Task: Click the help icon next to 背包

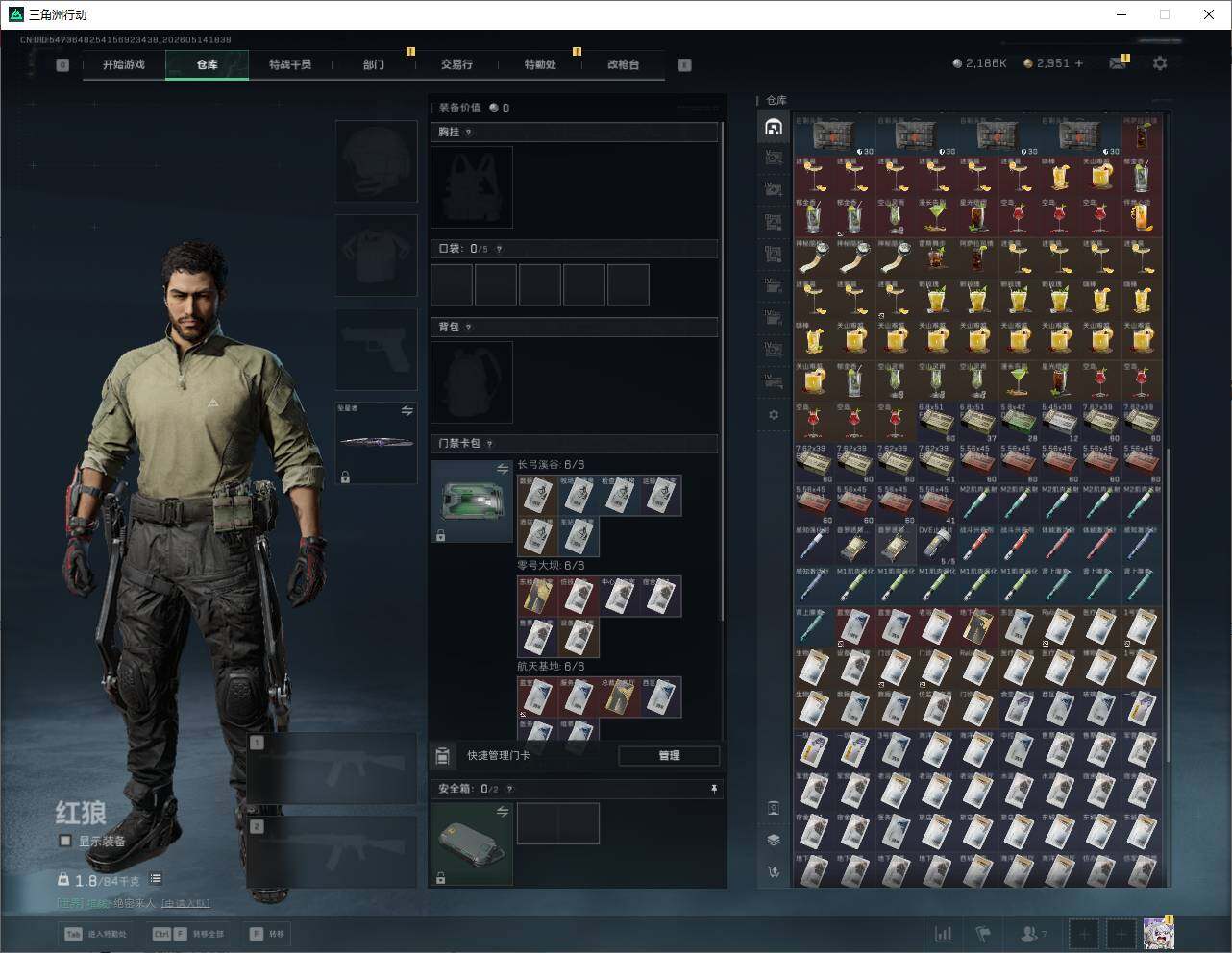Action: (x=468, y=328)
